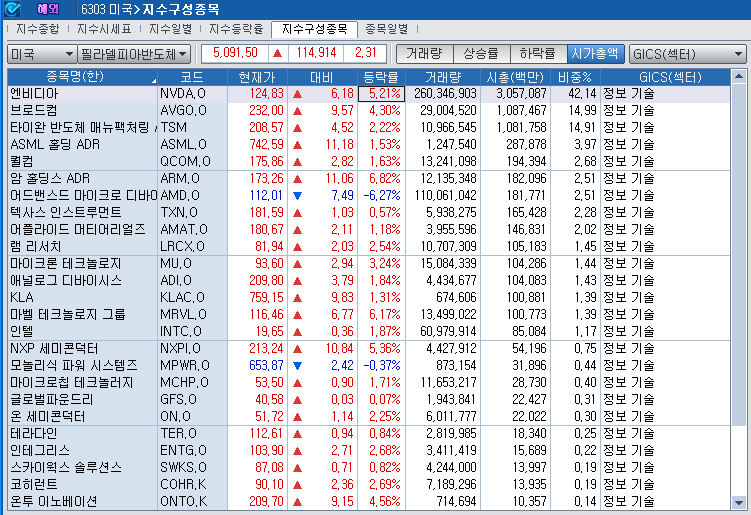Image resolution: width=751 pixels, height=515 pixels.
Task: Open the 미국 country dropdown
Action: coord(42,54)
